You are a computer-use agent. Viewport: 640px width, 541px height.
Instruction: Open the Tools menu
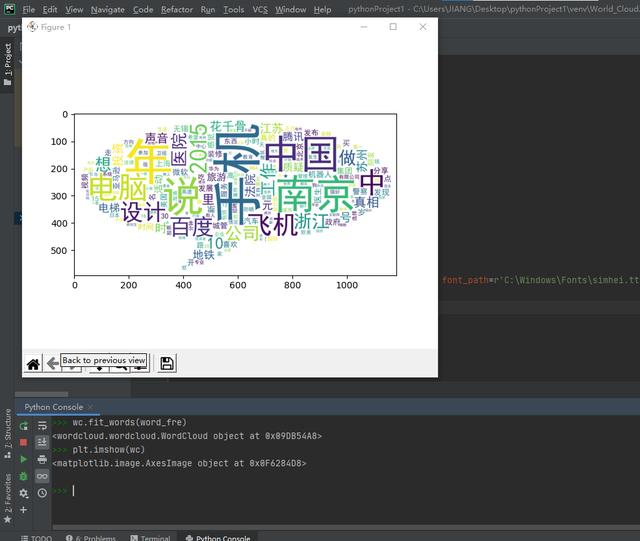pyautogui.click(x=233, y=9)
